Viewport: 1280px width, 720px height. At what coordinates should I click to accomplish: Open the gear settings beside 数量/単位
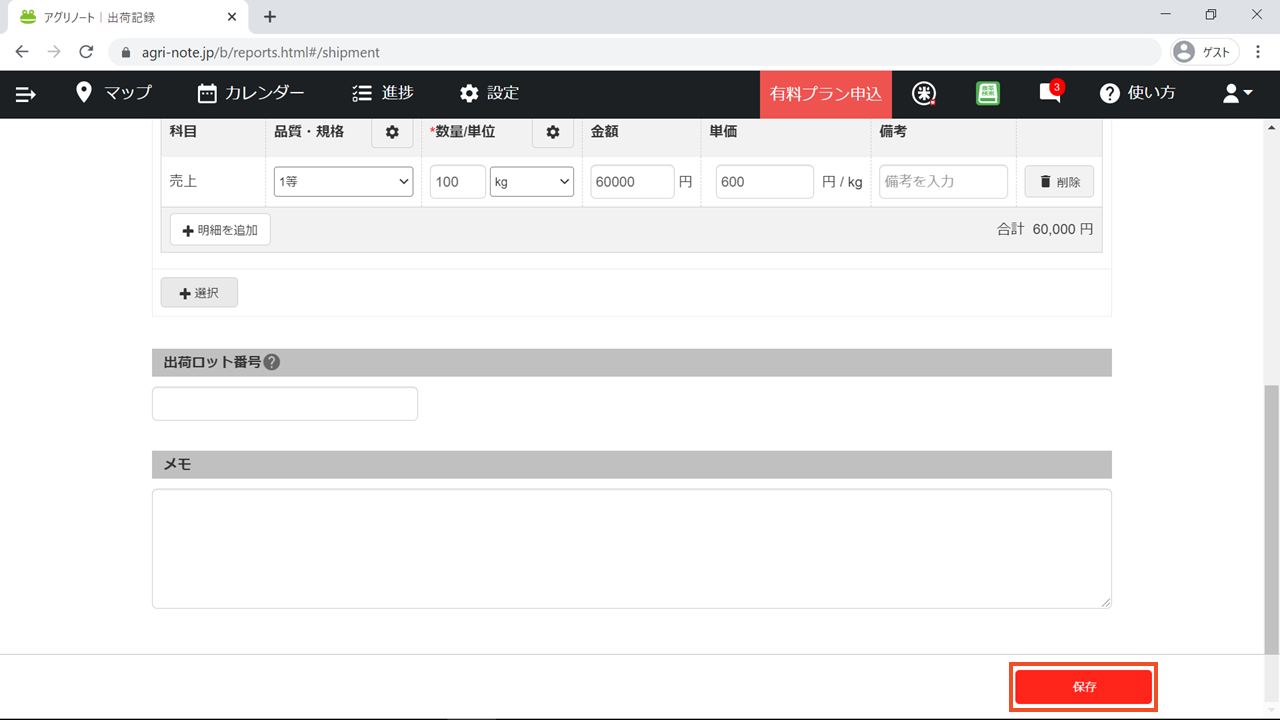pyautogui.click(x=553, y=132)
